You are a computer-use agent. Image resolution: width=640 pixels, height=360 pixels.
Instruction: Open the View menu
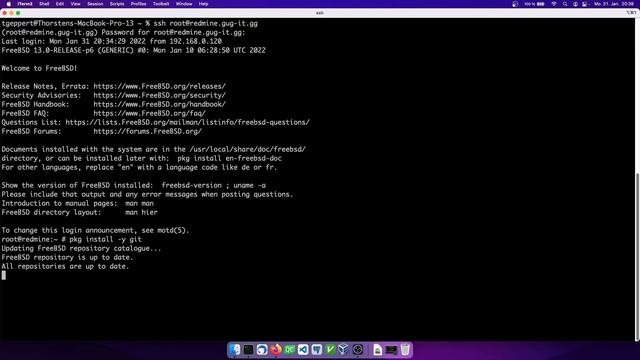tap(76, 4)
